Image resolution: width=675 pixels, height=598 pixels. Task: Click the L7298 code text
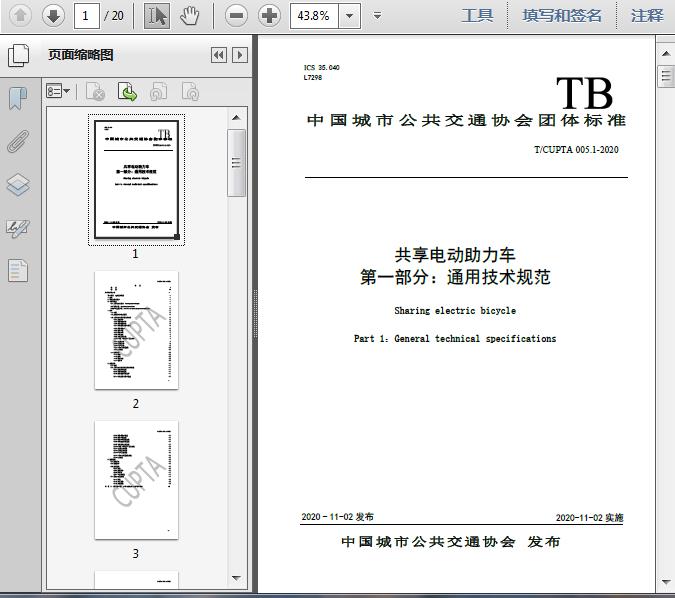[313, 77]
